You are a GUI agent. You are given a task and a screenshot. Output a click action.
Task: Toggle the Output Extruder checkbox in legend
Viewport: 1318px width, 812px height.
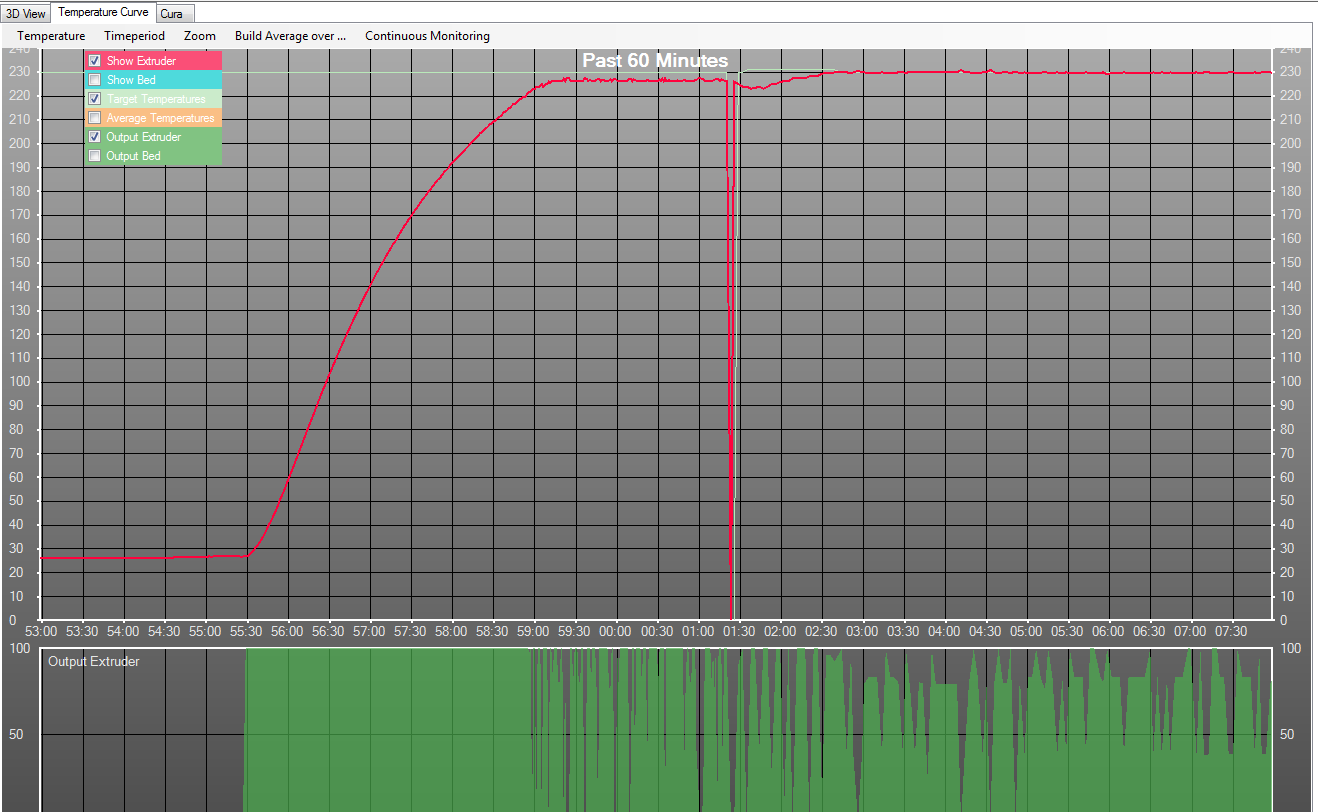(x=95, y=137)
